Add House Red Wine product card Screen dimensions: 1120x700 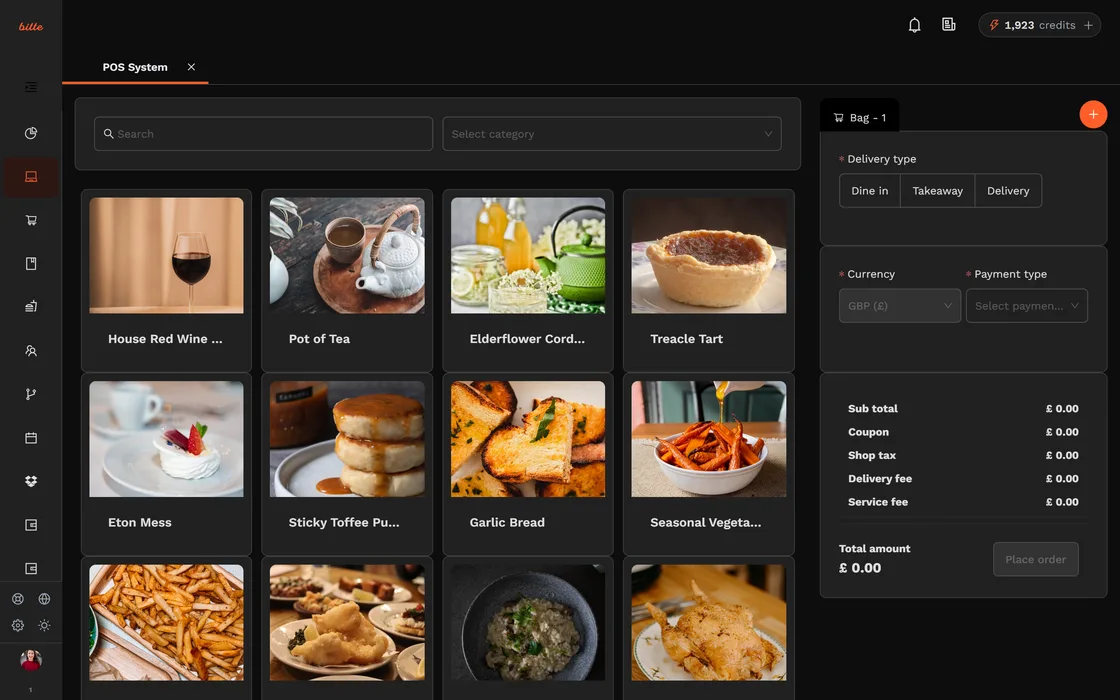(x=166, y=280)
